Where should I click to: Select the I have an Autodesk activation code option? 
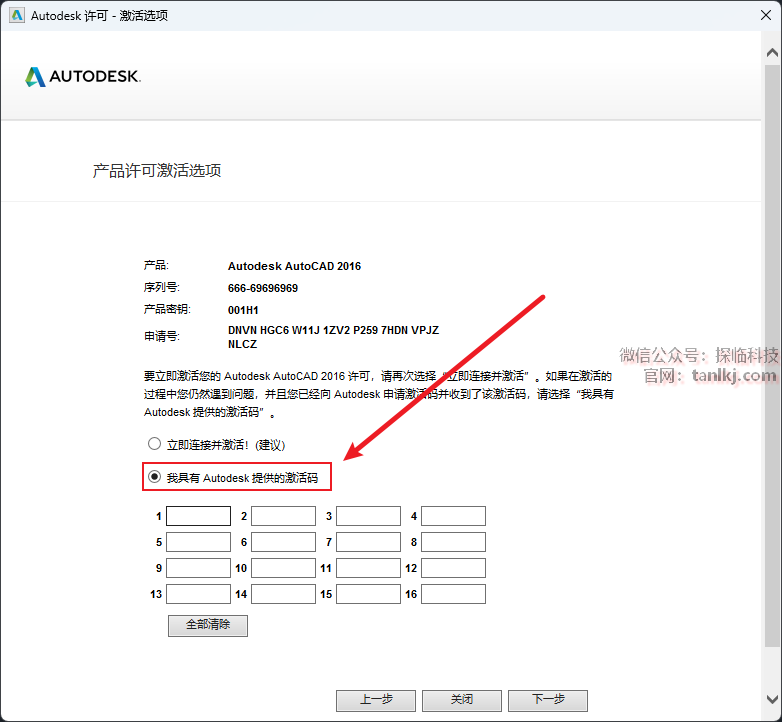point(154,477)
